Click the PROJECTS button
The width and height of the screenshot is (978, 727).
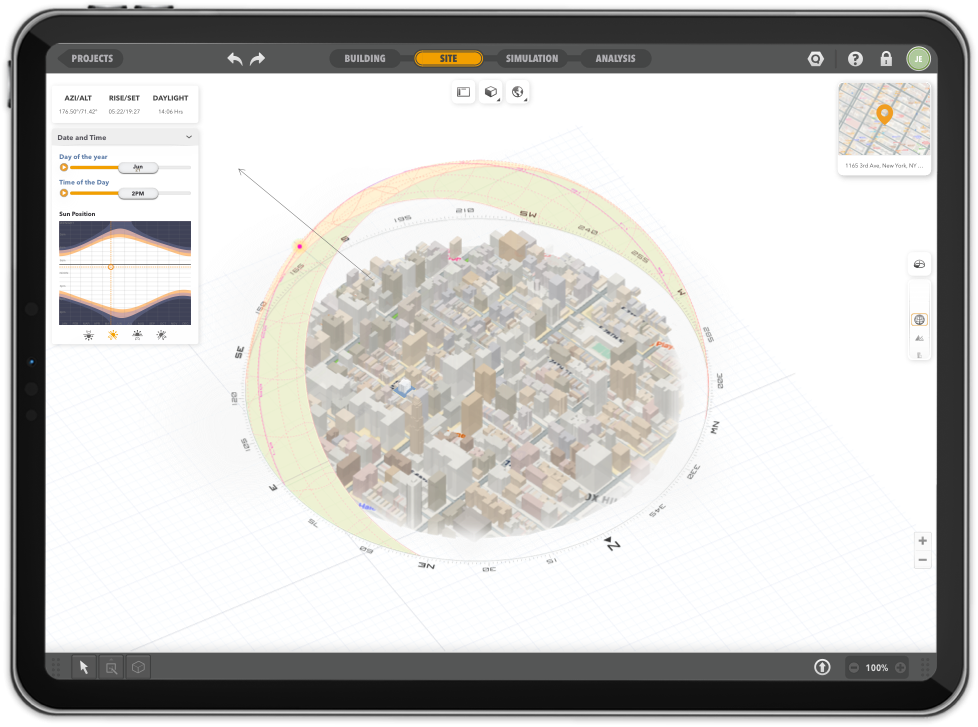(90, 58)
